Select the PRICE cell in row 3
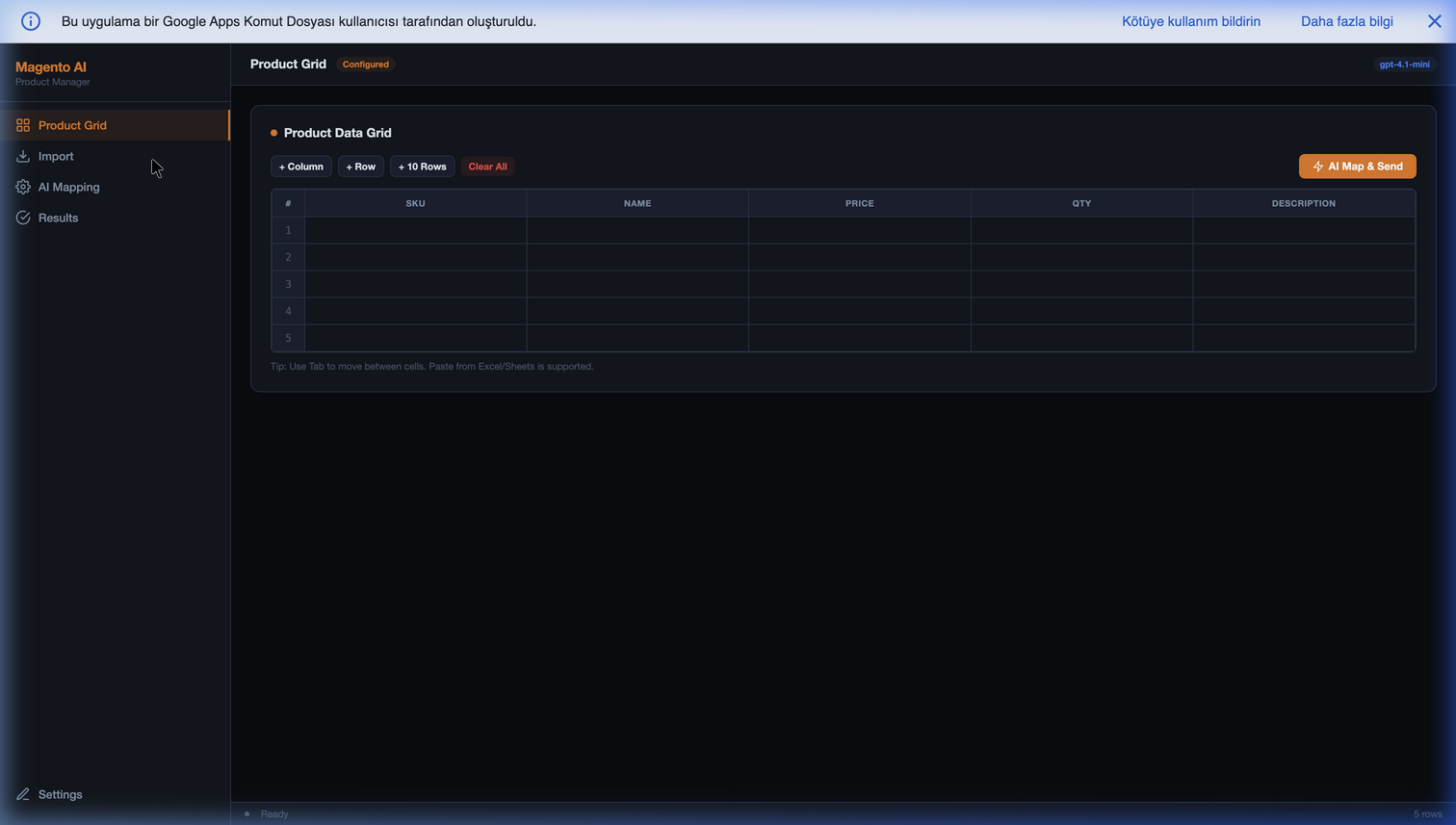The height and width of the screenshot is (825, 1456). (x=859, y=284)
